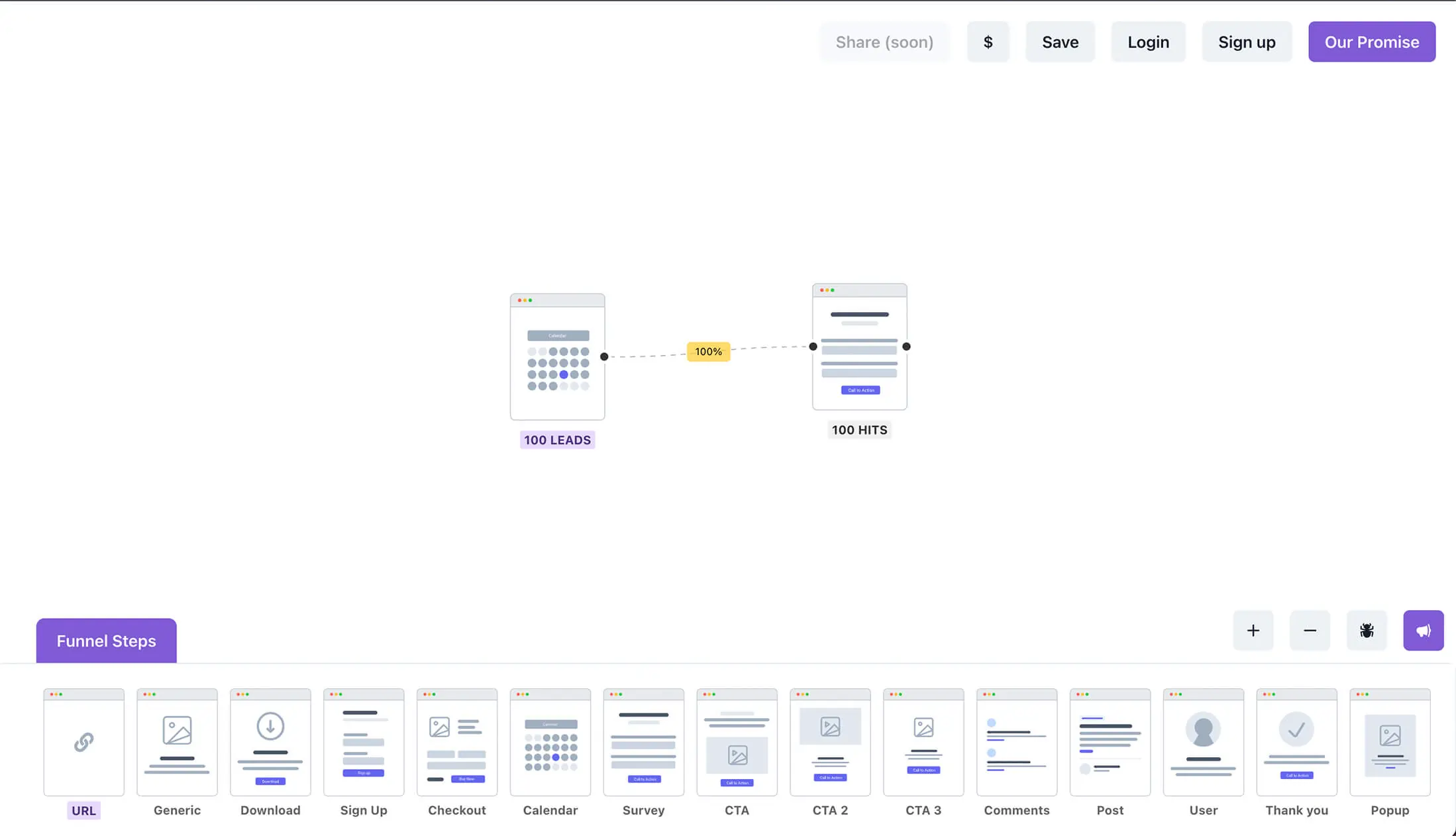
Task: Pick the Generic page step thumbnail
Action: coord(177,742)
